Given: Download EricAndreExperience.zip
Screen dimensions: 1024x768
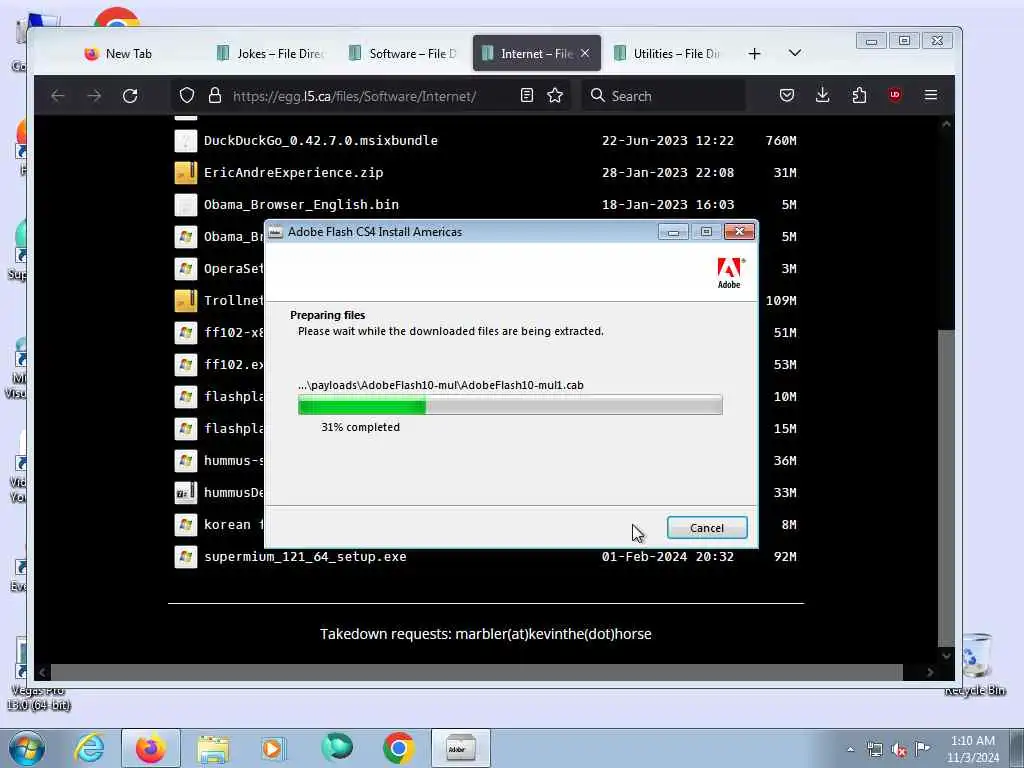Looking at the screenshot, I should click(293, 172).
